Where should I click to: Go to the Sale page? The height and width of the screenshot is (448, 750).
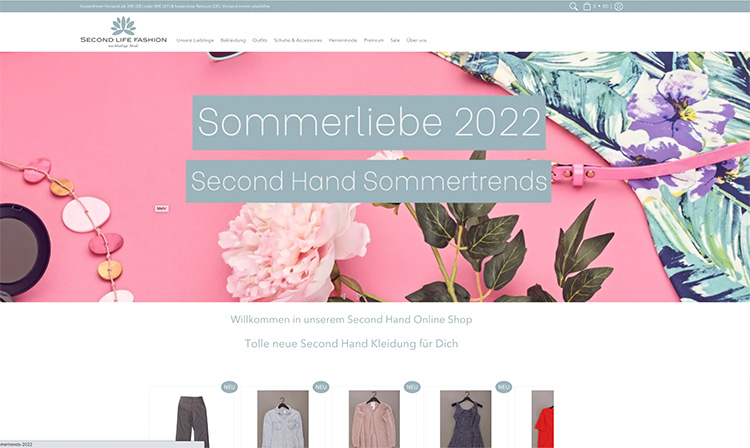[x=395, y=40]
